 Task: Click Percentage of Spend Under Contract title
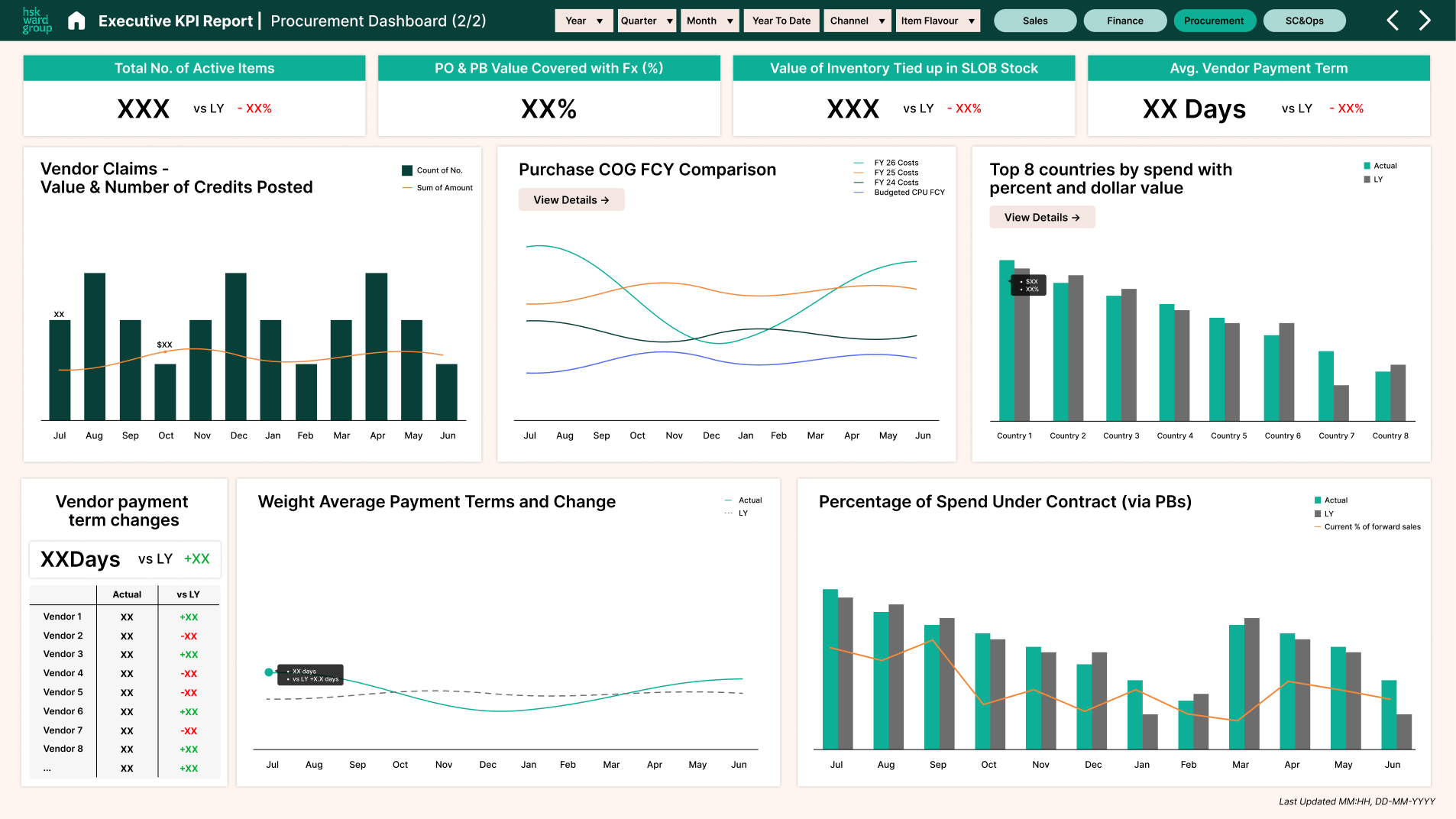1005,502
